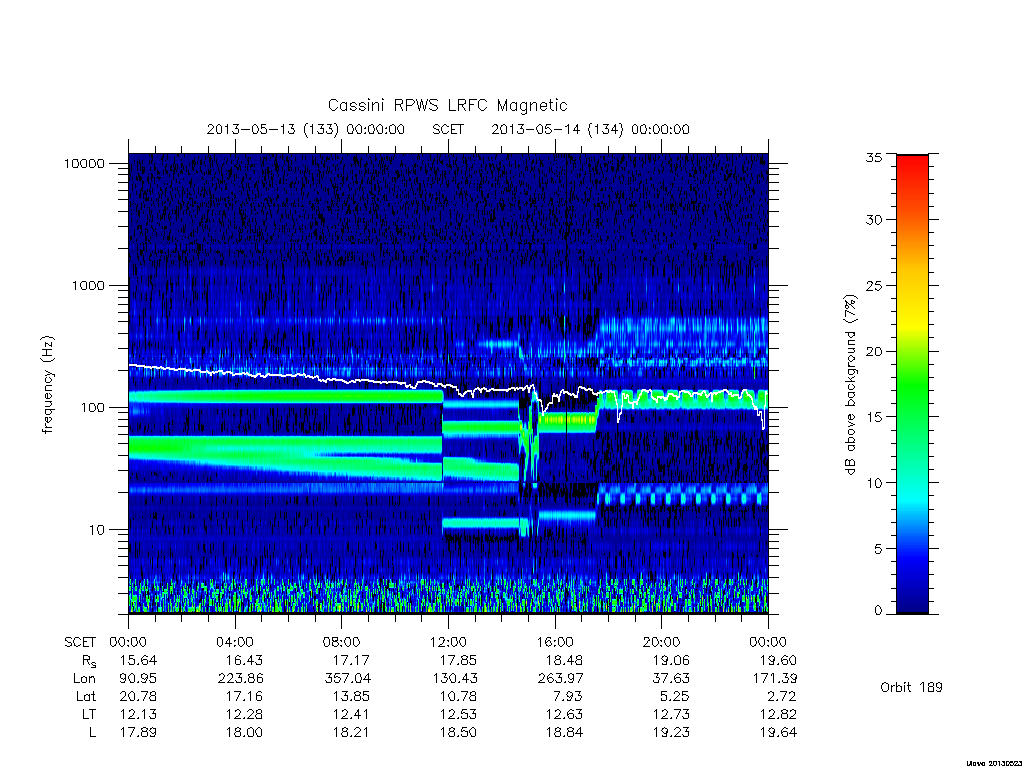Click the frequency (Hz) axis title

pos(48,385)
